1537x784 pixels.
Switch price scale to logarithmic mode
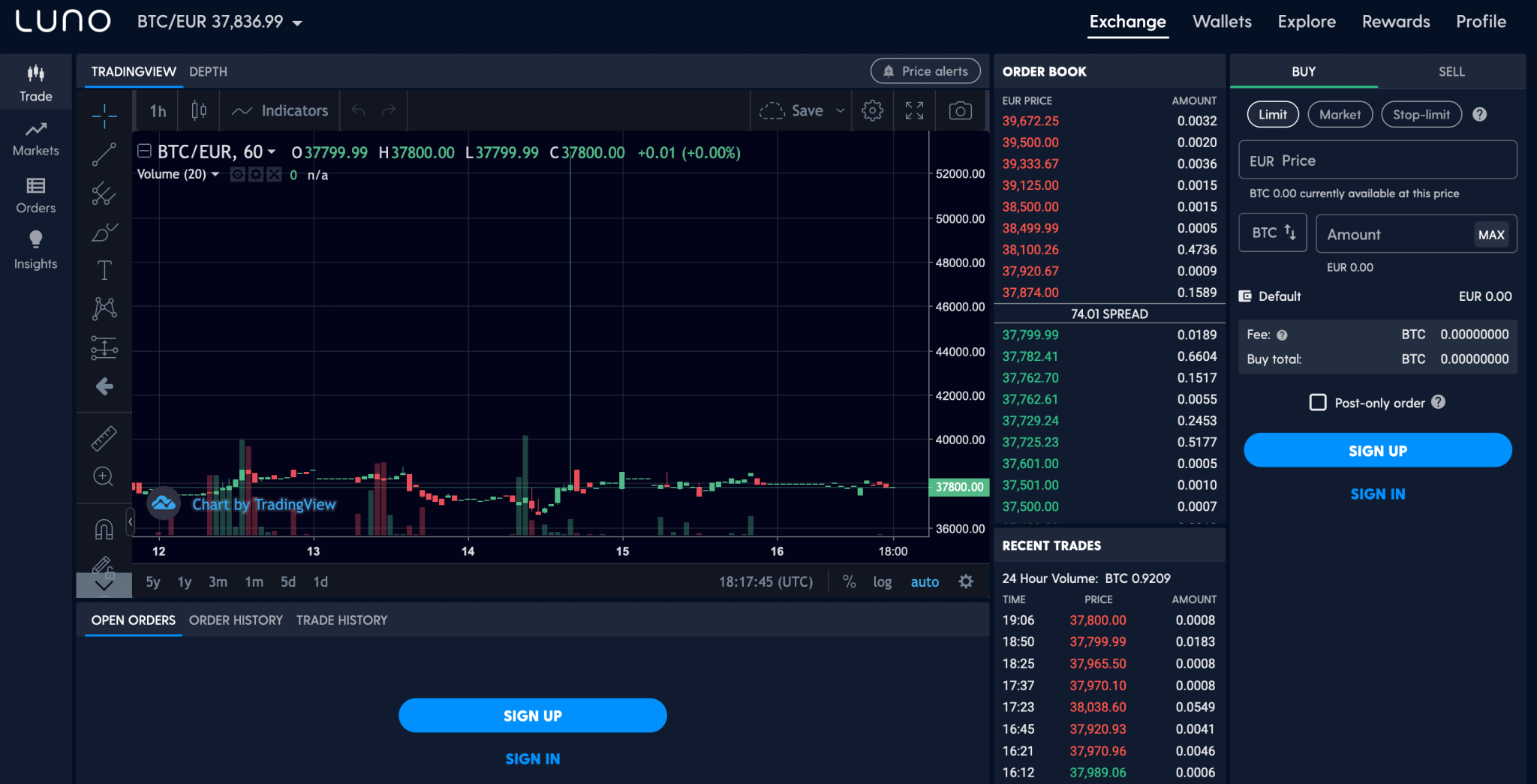(x=882, y=581)
